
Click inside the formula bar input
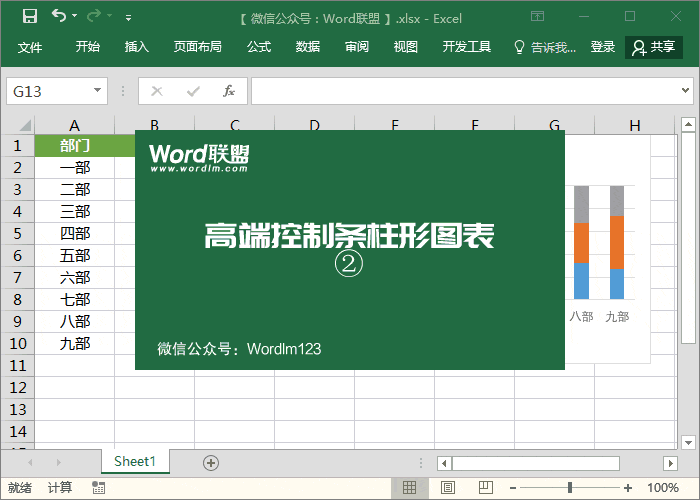(x=464, y=91)
